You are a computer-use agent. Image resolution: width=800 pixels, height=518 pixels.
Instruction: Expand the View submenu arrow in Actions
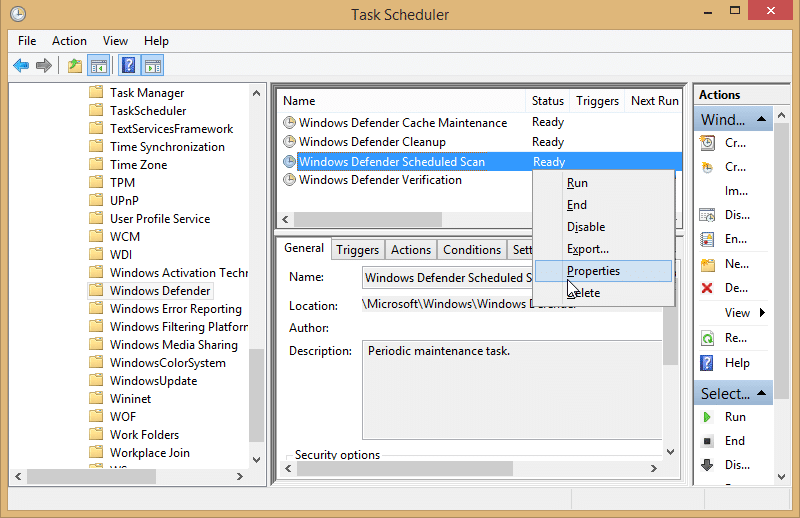762,312
